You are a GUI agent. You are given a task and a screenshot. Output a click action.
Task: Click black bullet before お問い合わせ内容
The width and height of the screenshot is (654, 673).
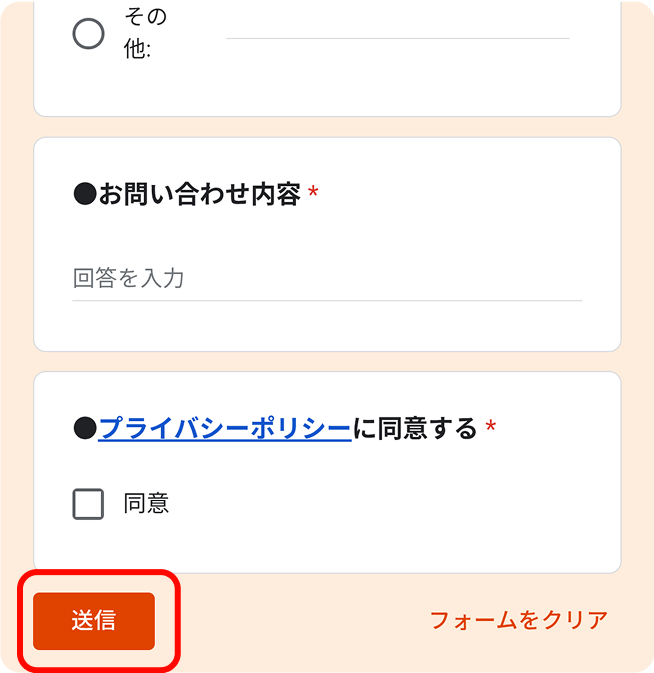85,194
